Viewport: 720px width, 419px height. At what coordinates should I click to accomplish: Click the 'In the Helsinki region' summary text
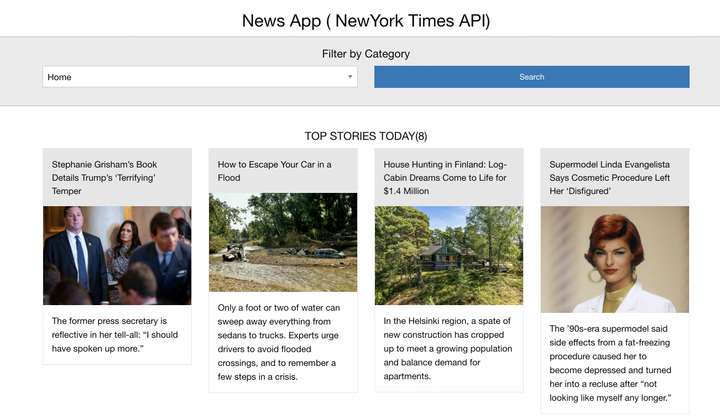[448, 348]
